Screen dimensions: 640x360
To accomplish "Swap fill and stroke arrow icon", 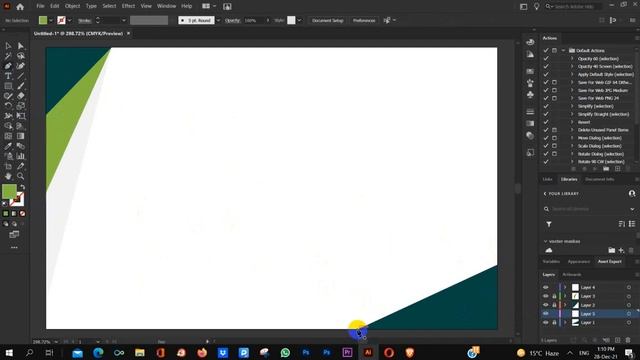I will pyautogui.click(x=23, y=187).
